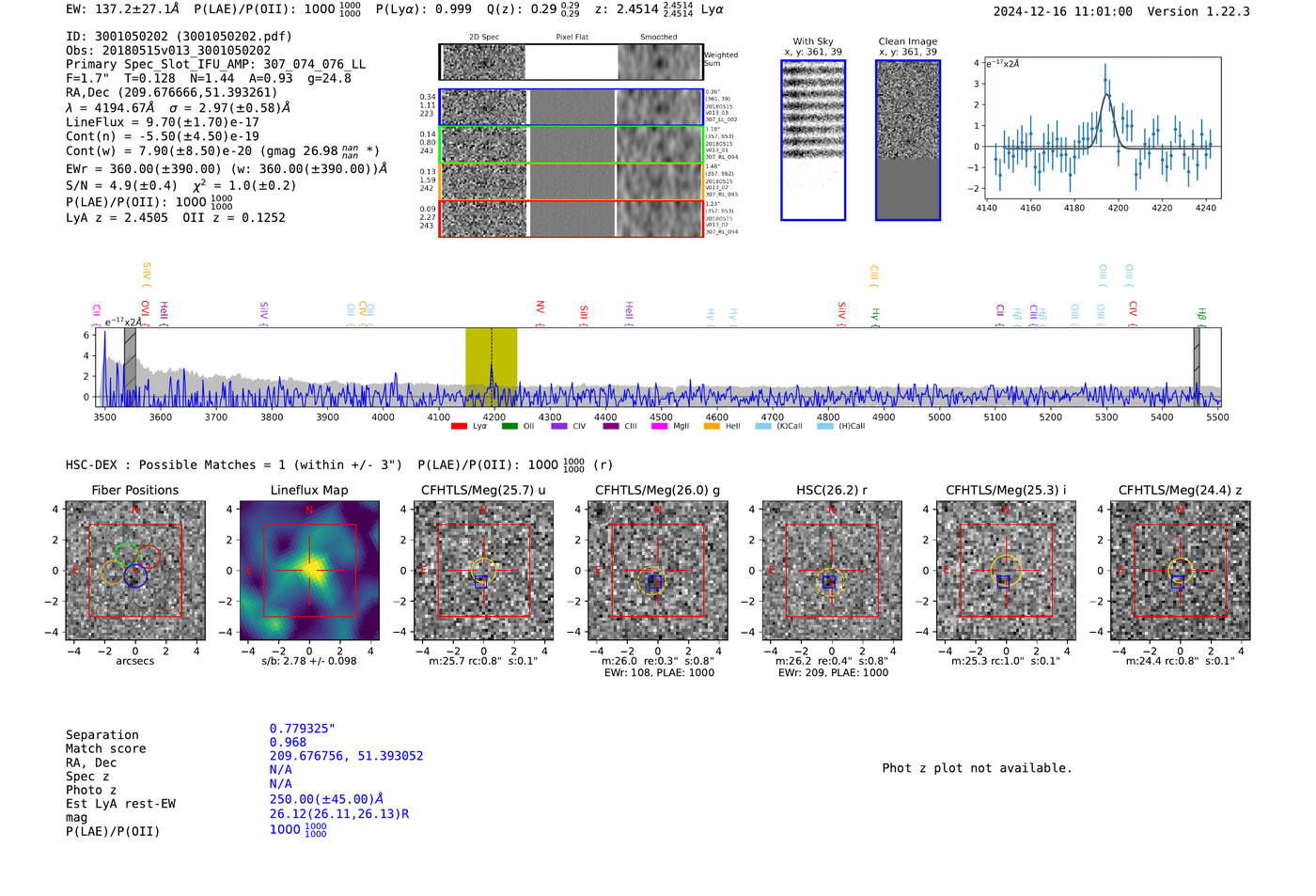Select the CFHTLS/Meg(24.4) z cutout
The width and height of the screenshot is (1316, 896).
1181,571
